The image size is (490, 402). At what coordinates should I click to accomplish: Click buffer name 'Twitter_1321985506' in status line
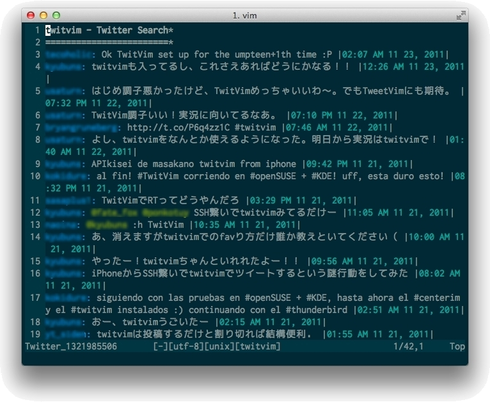(71, 346)
